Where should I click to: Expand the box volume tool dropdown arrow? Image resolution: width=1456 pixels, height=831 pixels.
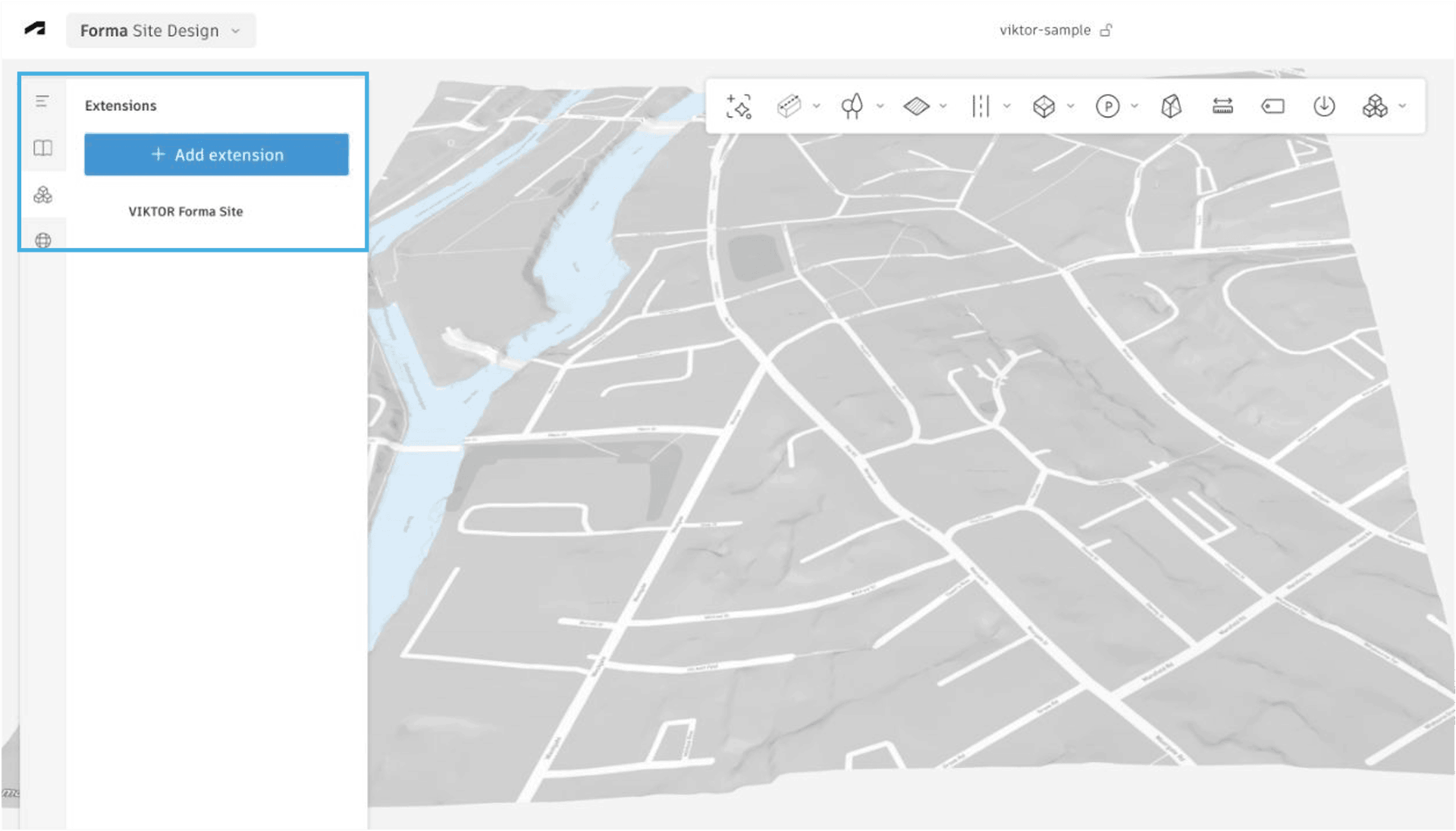click(x=1070, y=106)
